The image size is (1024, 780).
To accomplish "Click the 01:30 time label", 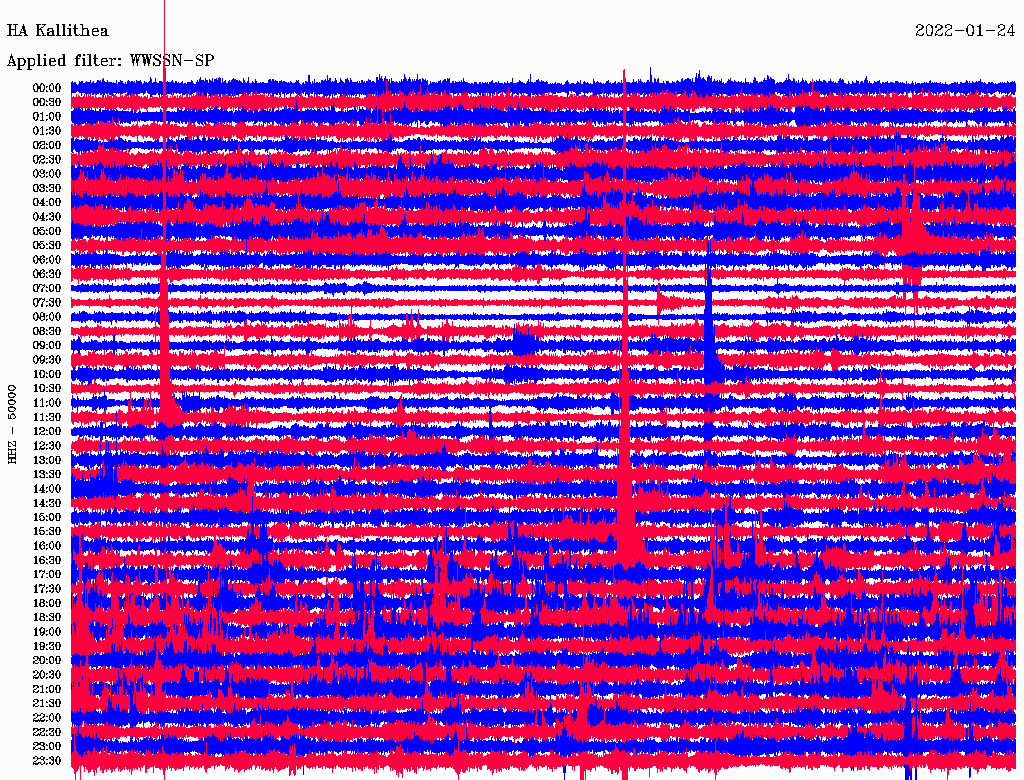I will (x=46, y=131).
